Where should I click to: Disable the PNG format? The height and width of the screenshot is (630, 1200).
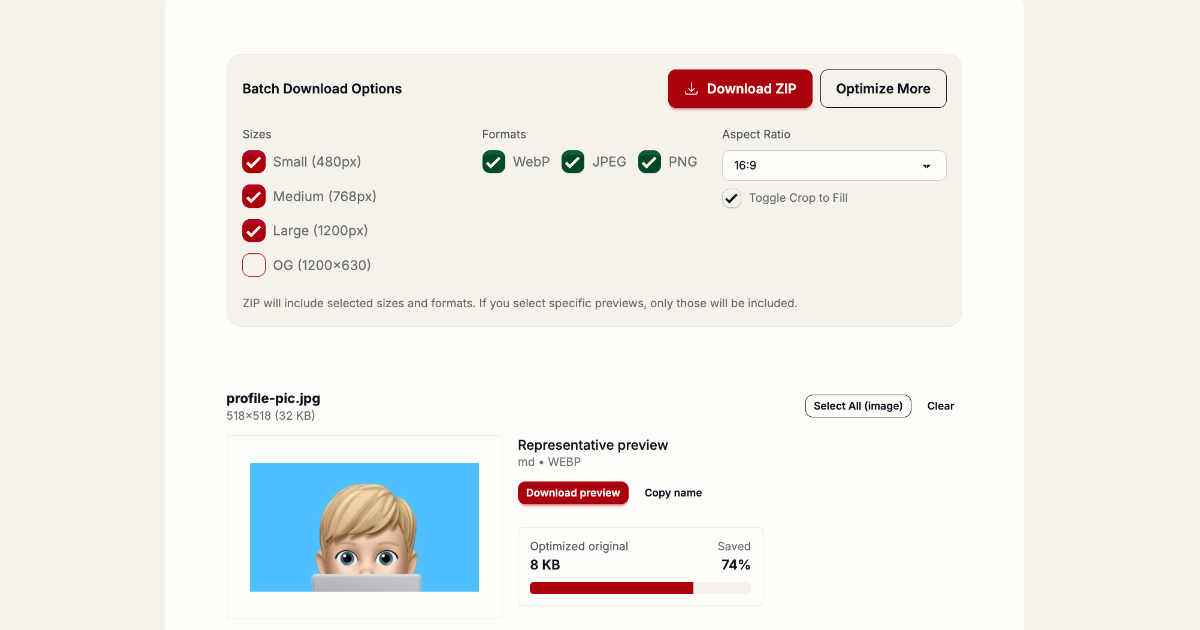pos(649,161)
